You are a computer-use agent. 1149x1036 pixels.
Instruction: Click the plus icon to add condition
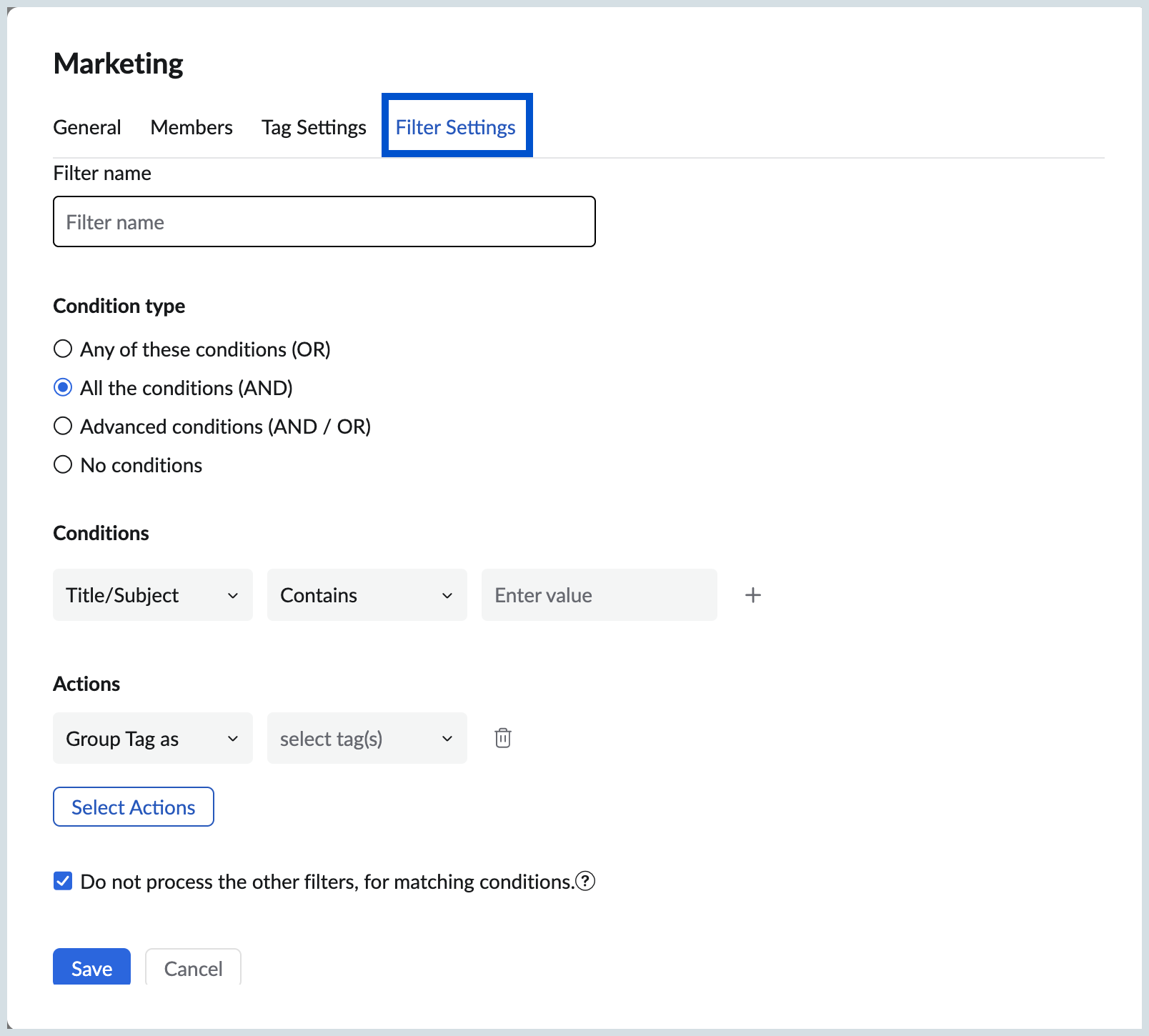click(752, 595)
